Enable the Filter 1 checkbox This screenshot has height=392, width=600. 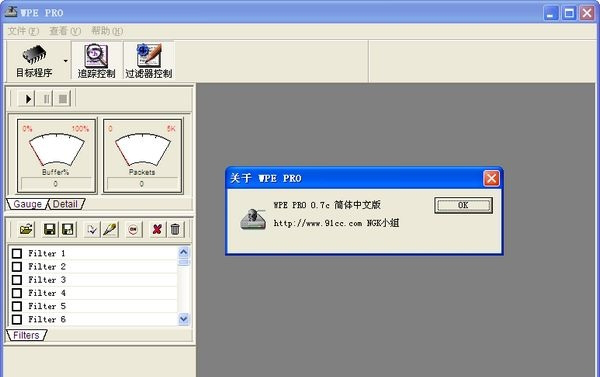pyautogui.click(x=17, y=253)
